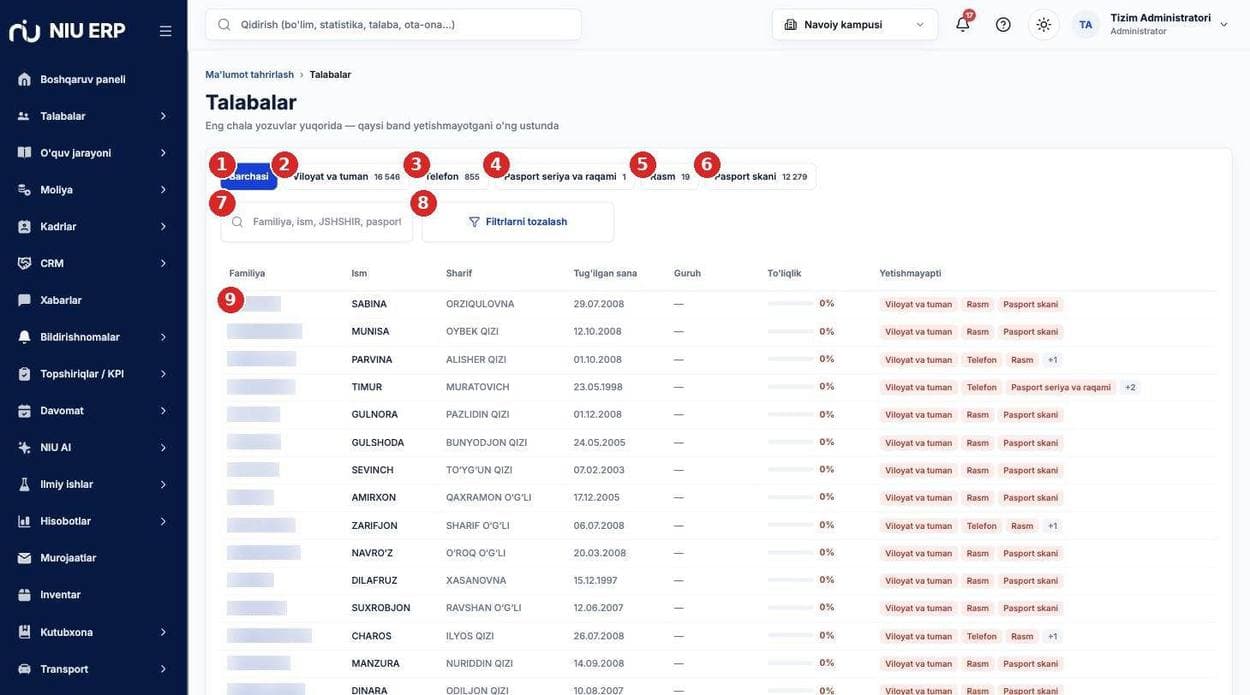Viewport: 1250px width, 695px height.
Task: Filter by Pasport seriya va raqami tab
Action: [x=564, y=177]
